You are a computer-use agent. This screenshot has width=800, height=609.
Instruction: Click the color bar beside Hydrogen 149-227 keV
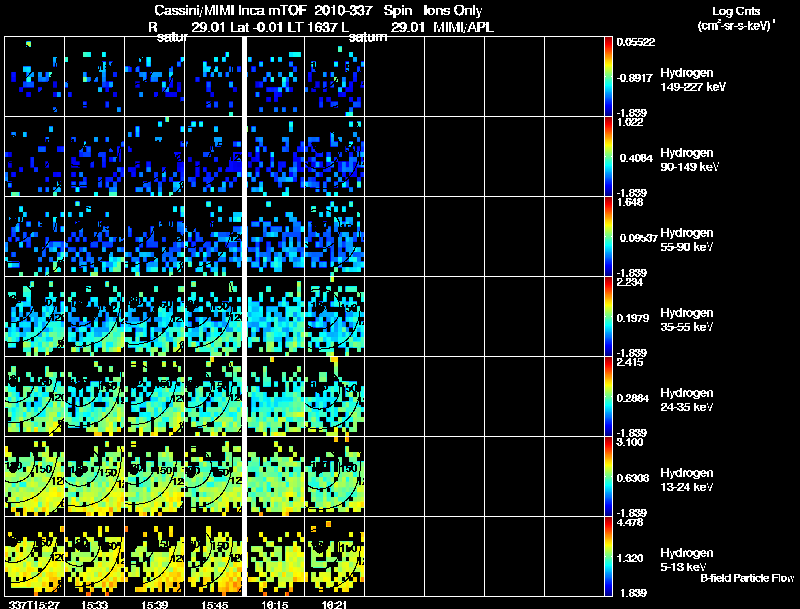tap(608, 77)
